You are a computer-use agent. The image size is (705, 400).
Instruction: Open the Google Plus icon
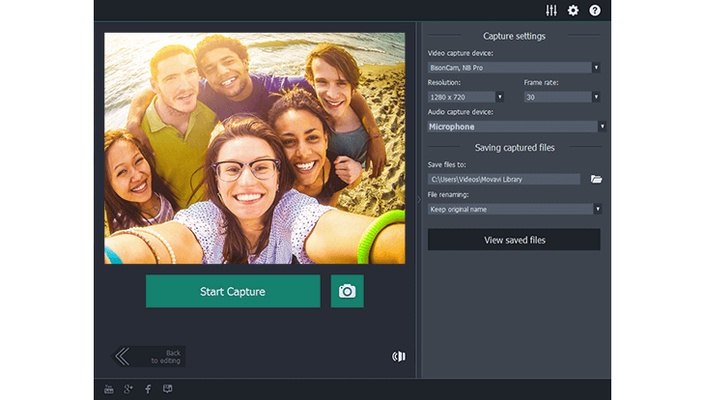coord(128,389)
